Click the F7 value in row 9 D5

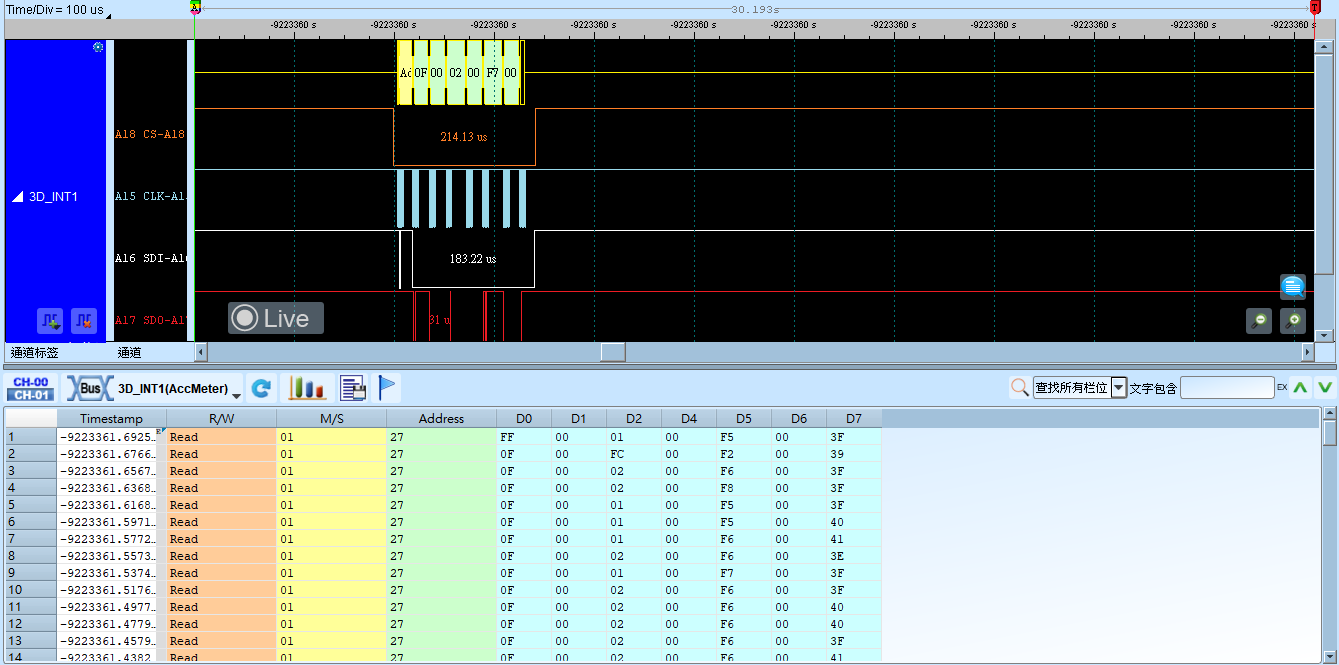point(744,573)
